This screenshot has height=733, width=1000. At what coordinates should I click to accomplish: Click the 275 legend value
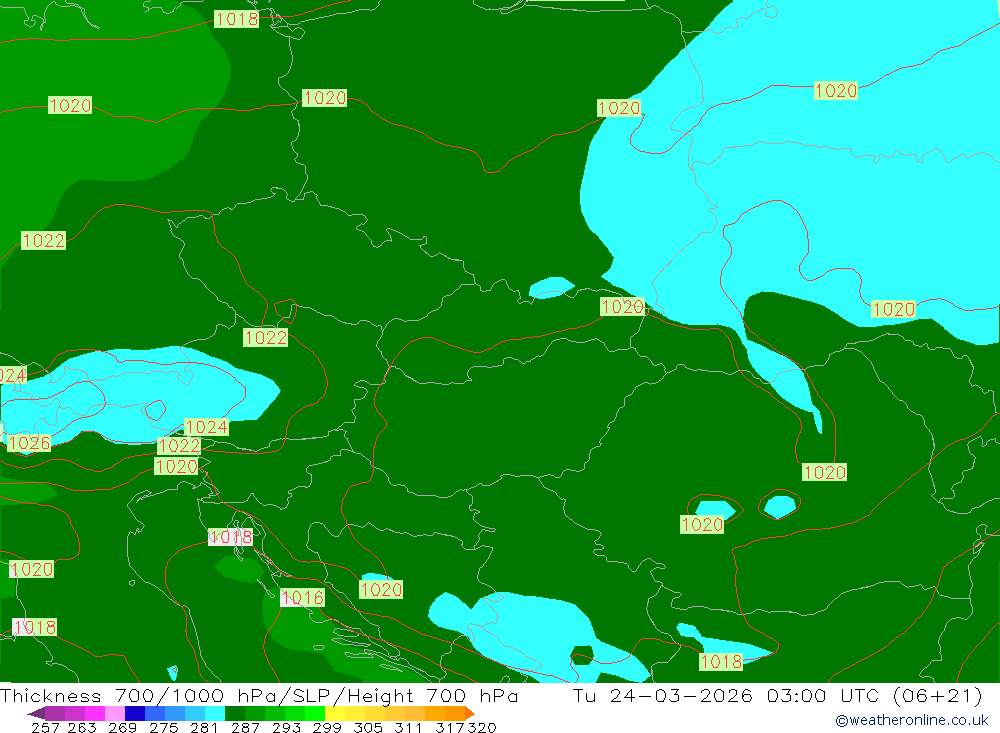[x=163, y=727]
